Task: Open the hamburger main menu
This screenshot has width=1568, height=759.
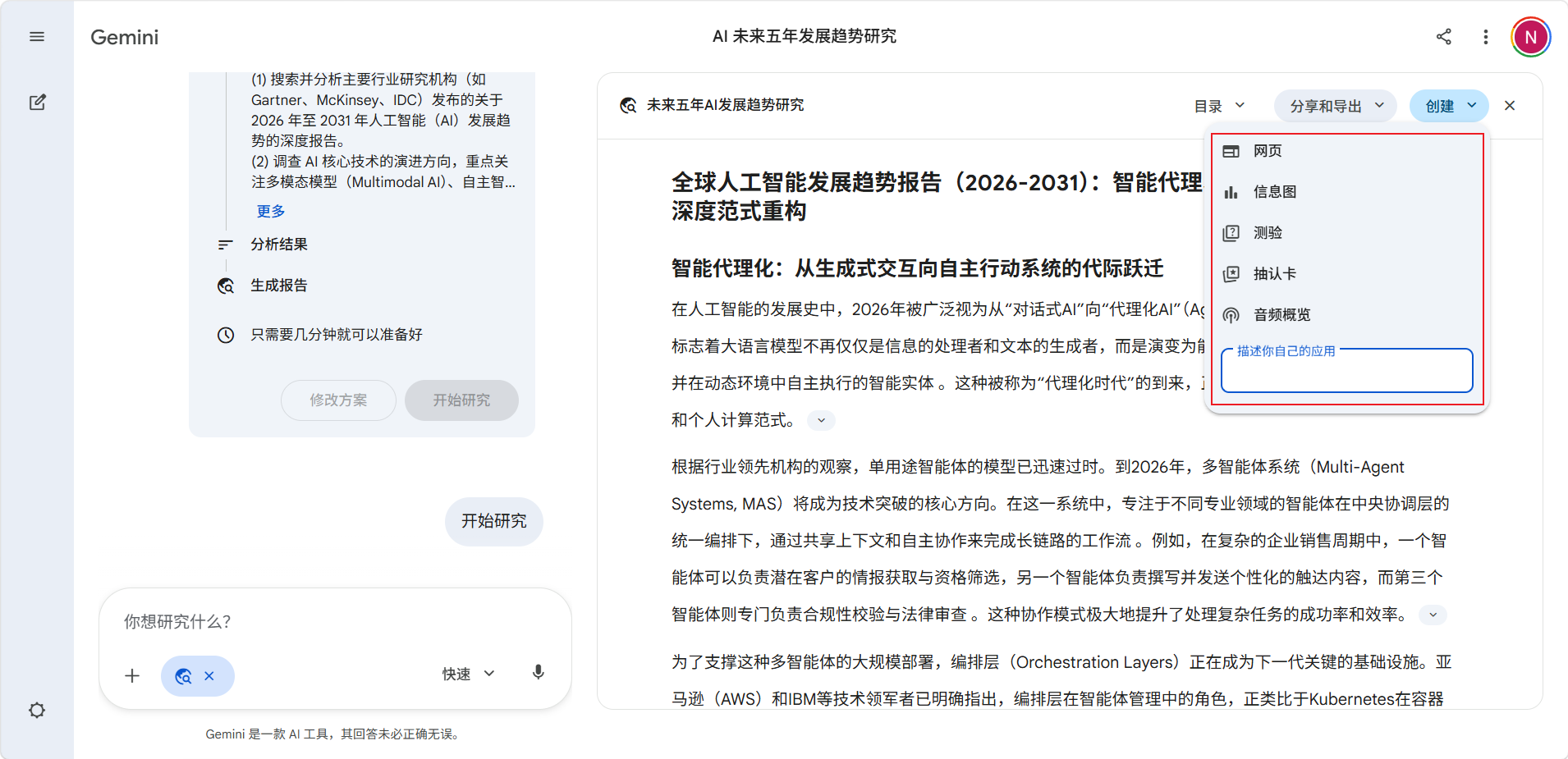Action: [x=37, y=37]
